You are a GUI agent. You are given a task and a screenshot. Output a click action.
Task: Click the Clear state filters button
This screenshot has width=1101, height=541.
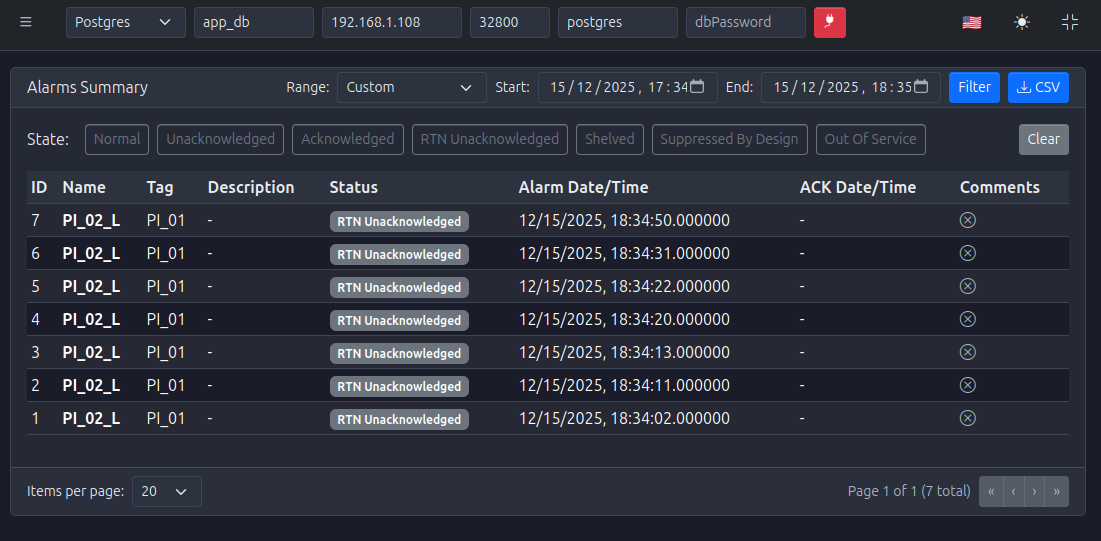(x=1043, y=139)
